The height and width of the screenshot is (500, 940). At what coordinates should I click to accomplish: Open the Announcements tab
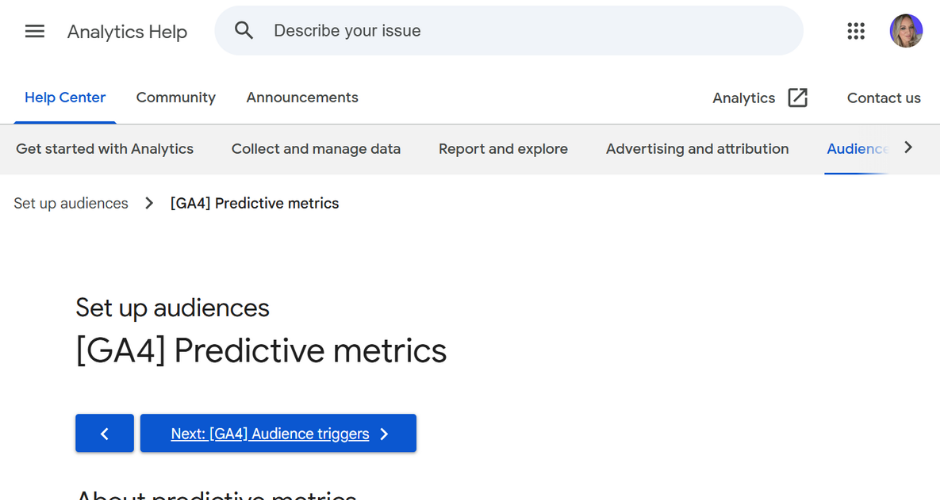point(302,98)
